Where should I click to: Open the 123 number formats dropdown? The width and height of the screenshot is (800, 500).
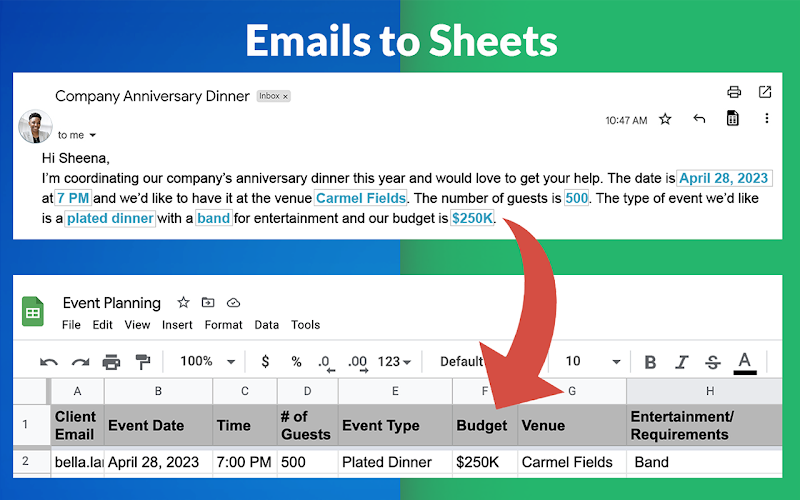tap(394, 362)
